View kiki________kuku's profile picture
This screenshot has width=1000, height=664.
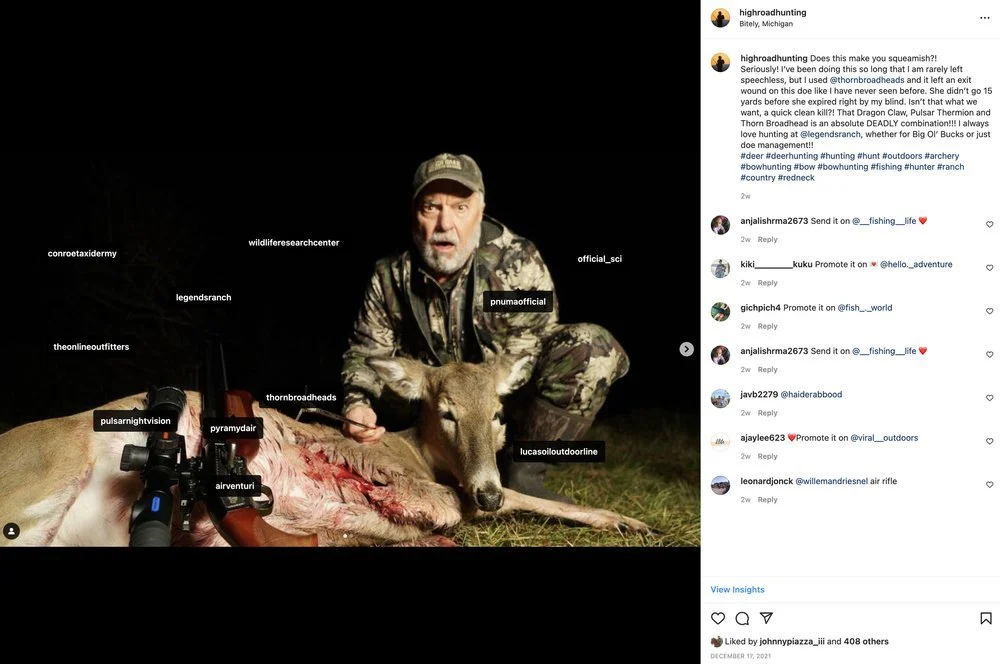tap(720, 268)
